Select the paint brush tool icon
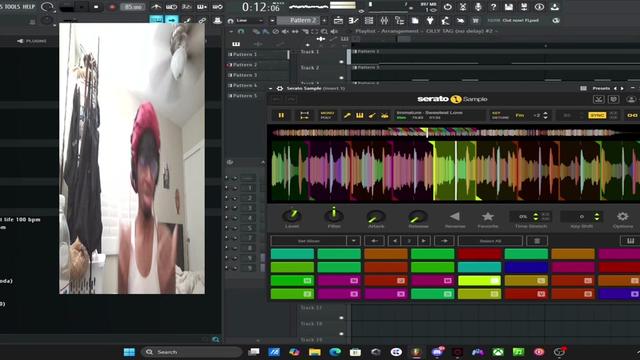 click(187, 20)
